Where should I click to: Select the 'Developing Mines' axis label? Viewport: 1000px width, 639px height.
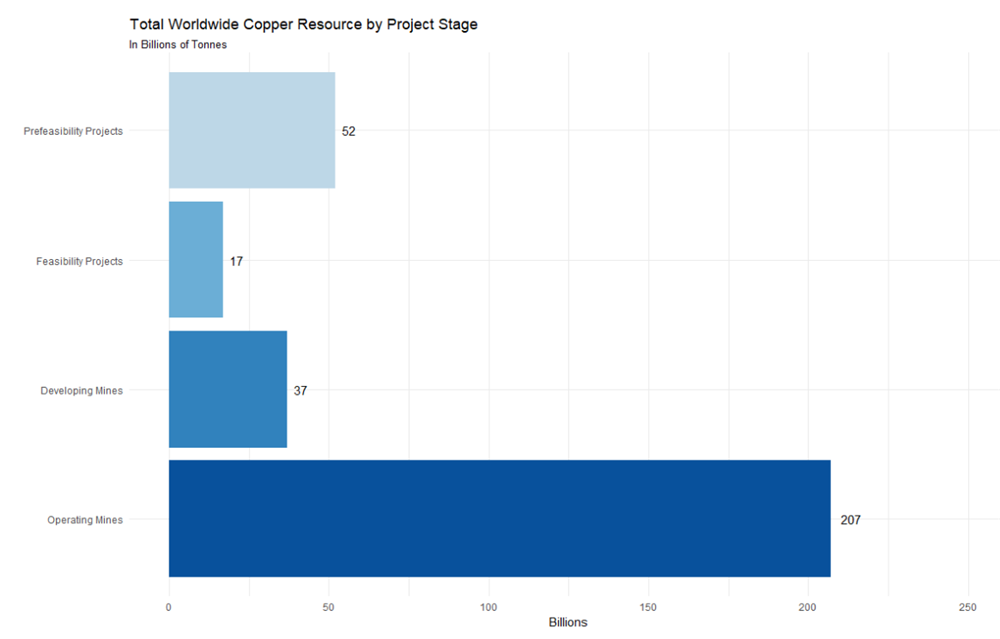click(x=82, y=391)
